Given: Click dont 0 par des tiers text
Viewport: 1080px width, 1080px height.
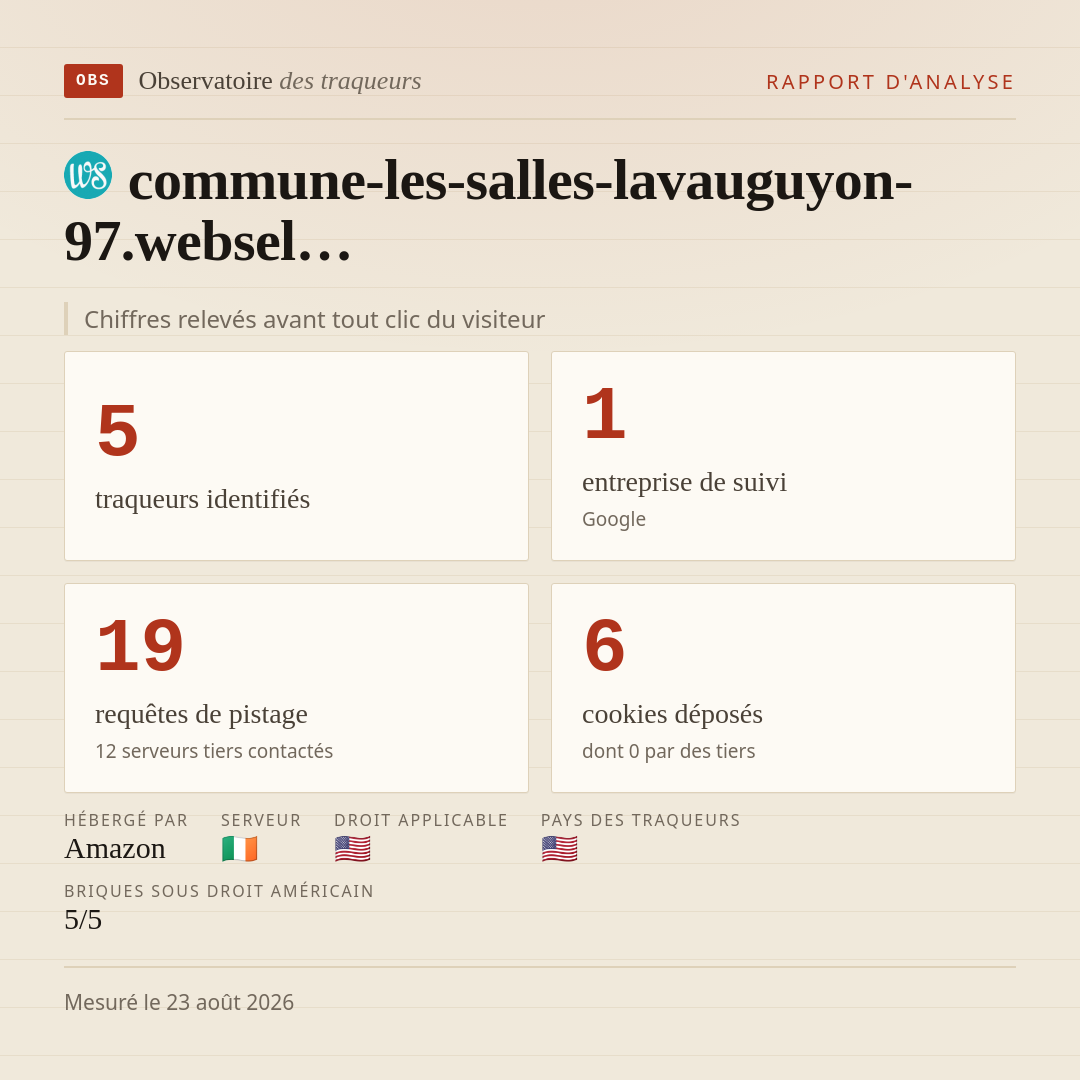Looking at the screenshot, I should point(668,751).
